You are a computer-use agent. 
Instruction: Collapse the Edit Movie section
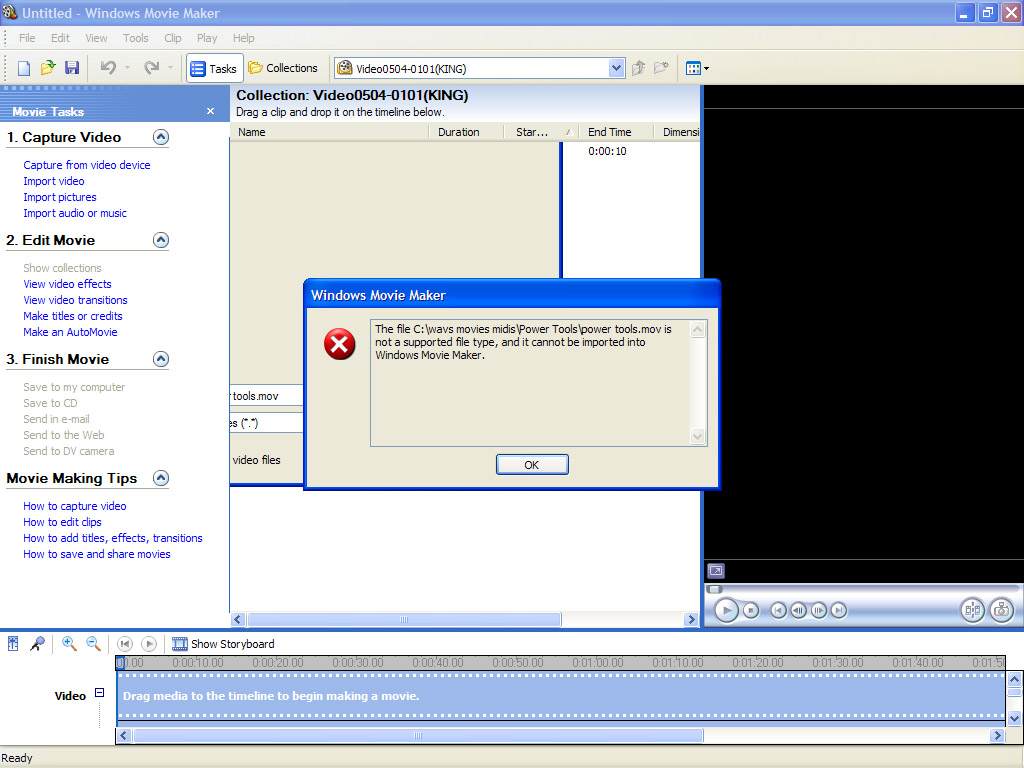(x=161, y=240)
